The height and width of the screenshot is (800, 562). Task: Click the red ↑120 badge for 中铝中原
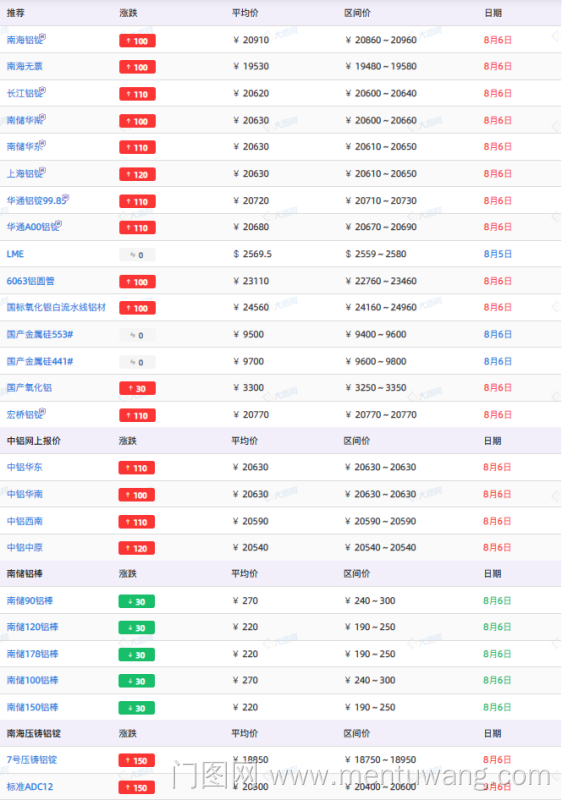pos(137,549)
